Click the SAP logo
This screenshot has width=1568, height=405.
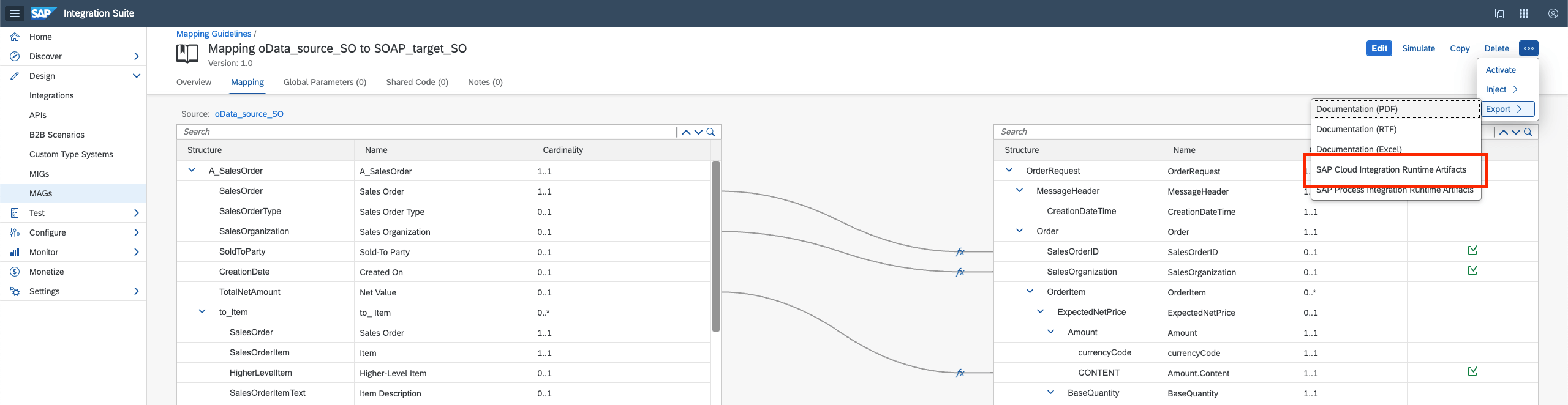coord(43,13)
